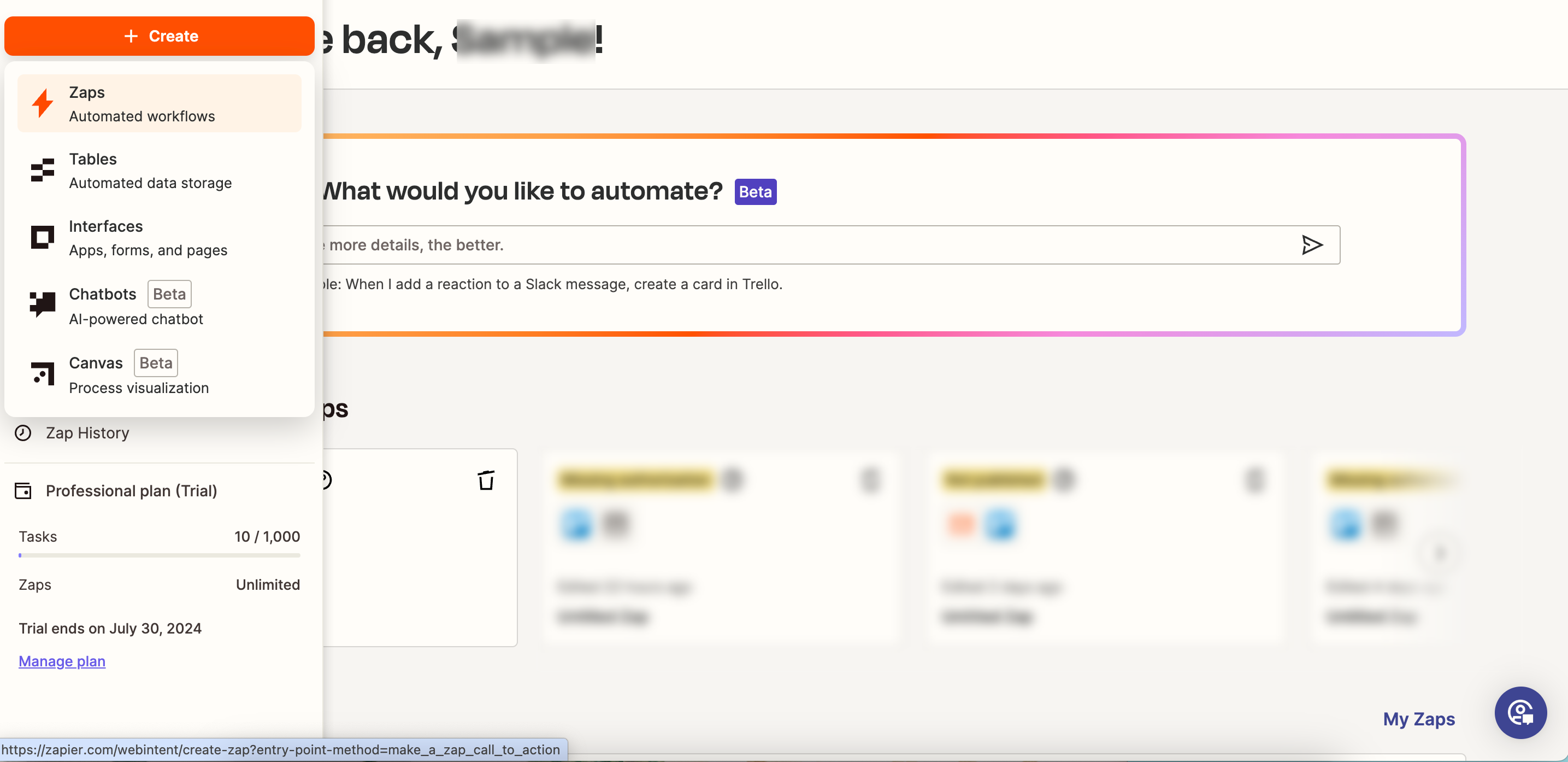Click the Zaps lightning bolt icon
The image size is (1568, 762).
[x=42, y=103]
